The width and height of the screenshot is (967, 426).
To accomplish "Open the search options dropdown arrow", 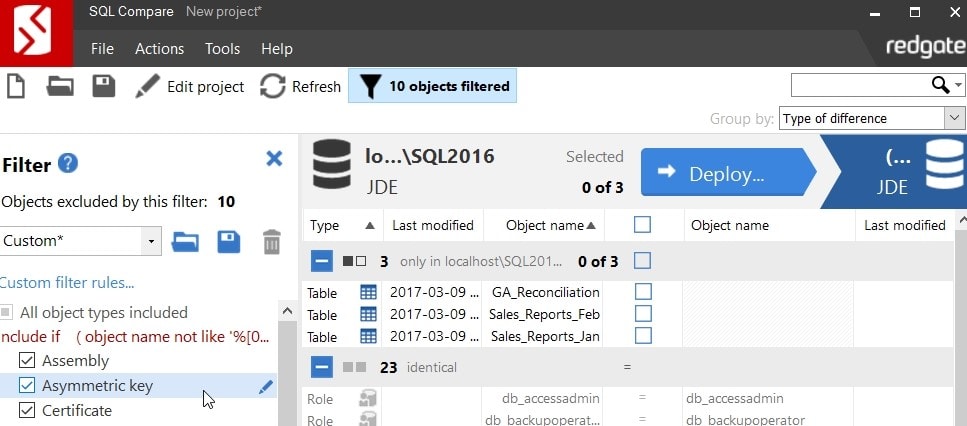I will click(x=958, y=85).
